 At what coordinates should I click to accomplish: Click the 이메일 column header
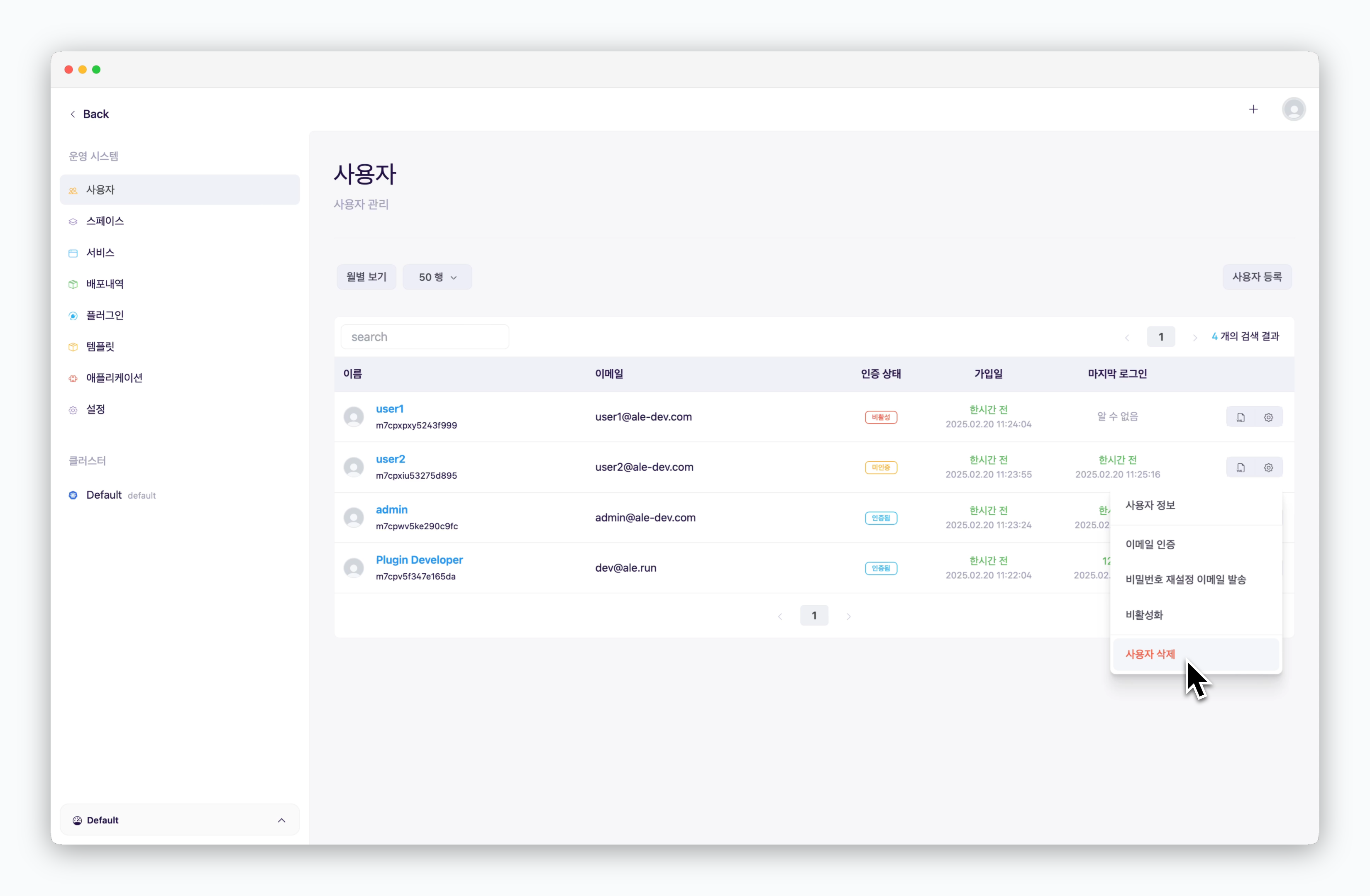click(609, 374)
